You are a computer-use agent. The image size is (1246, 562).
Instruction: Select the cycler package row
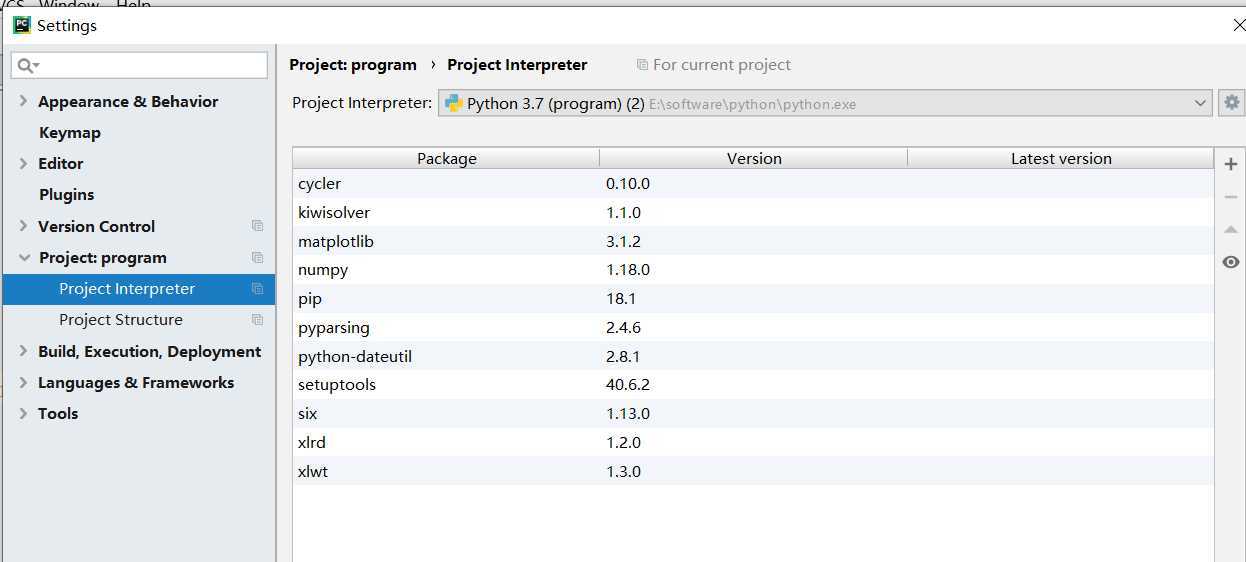(x=753, y=184)
